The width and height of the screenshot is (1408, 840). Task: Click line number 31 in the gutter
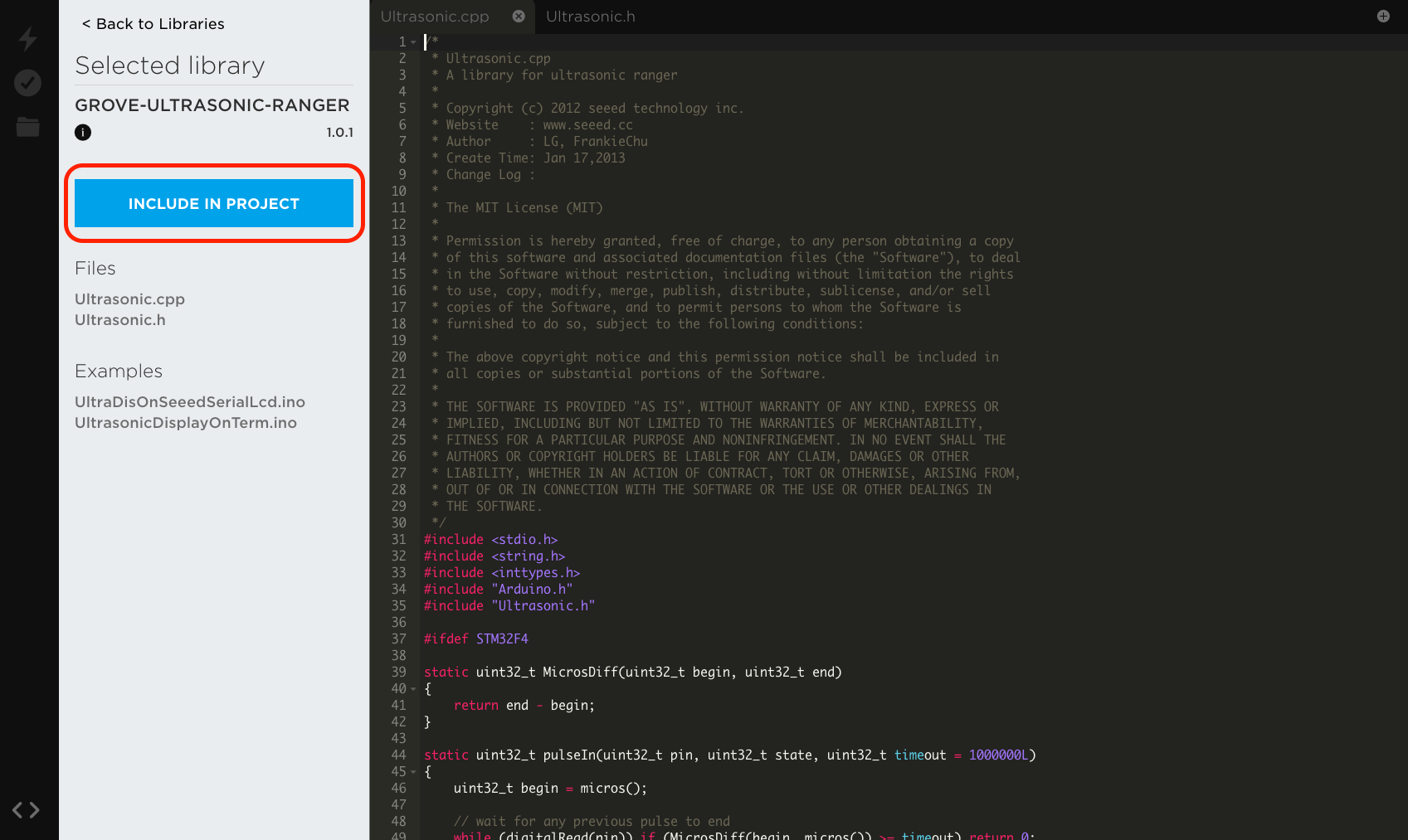(398, 540)
